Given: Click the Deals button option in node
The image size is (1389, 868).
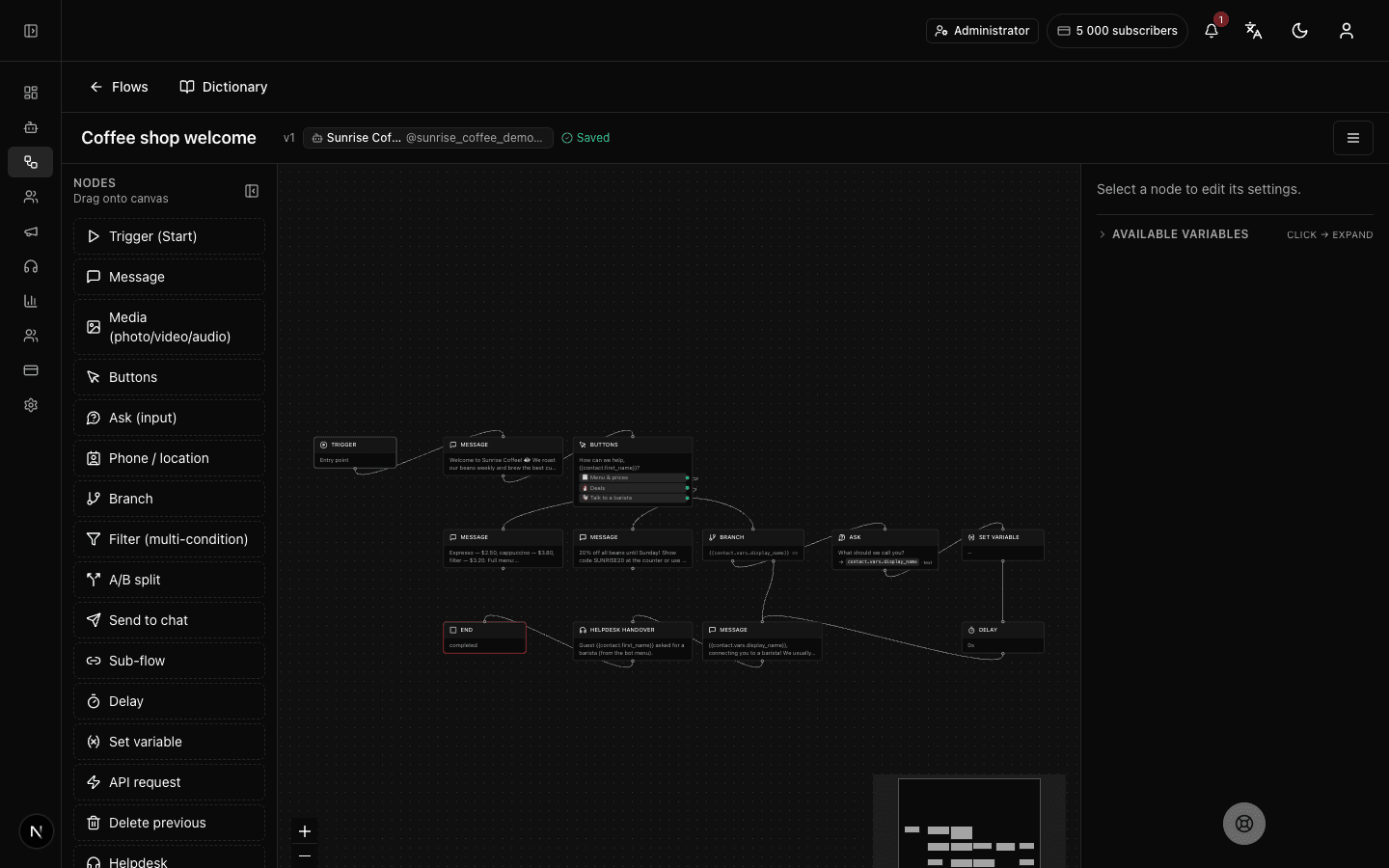Looking at the screenshot, I should click(x=633, y=488).
